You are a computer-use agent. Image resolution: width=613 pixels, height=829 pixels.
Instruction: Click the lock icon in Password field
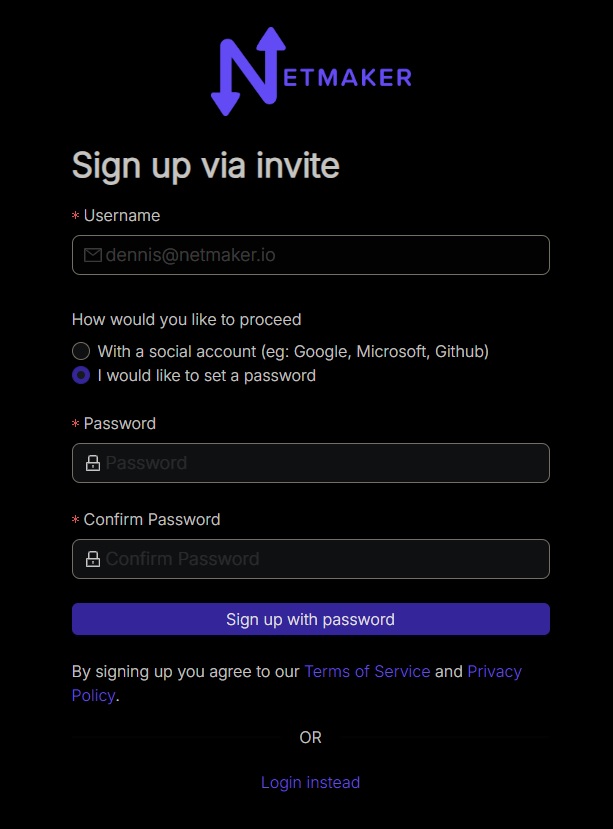pyautogui.click(x=93, y=463)
